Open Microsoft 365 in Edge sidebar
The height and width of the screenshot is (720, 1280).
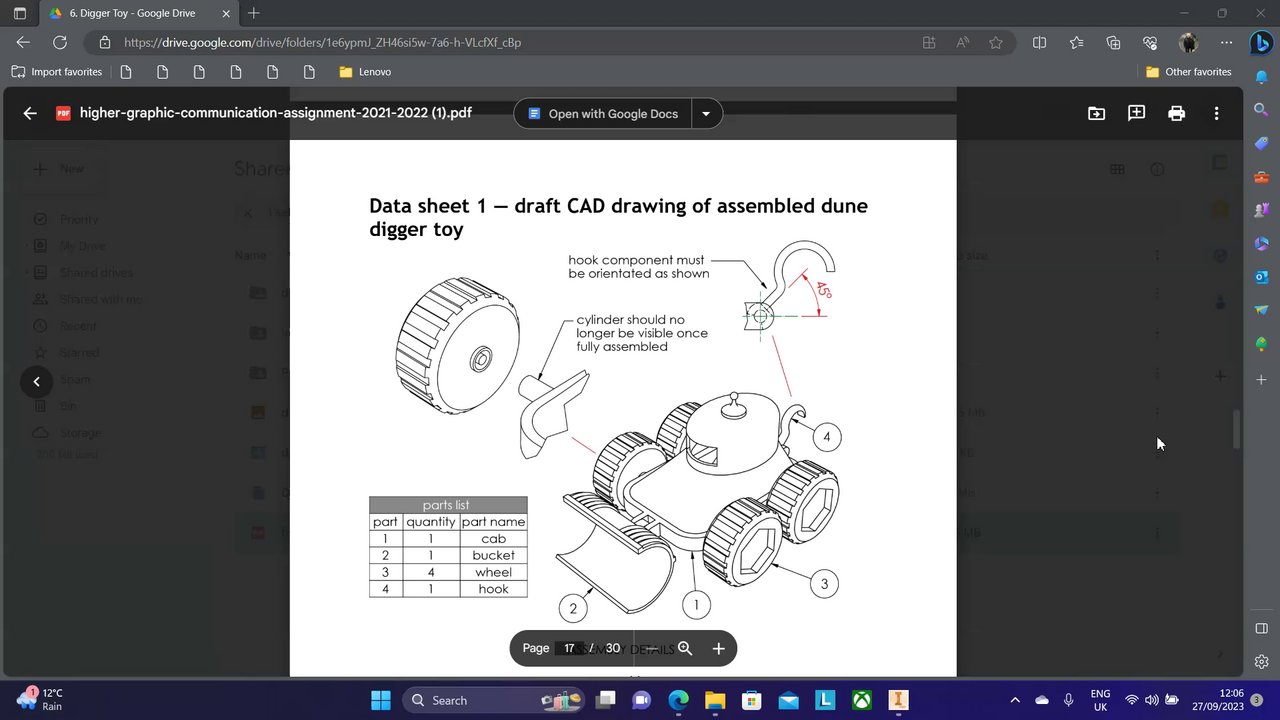[x=1261, y=243]
